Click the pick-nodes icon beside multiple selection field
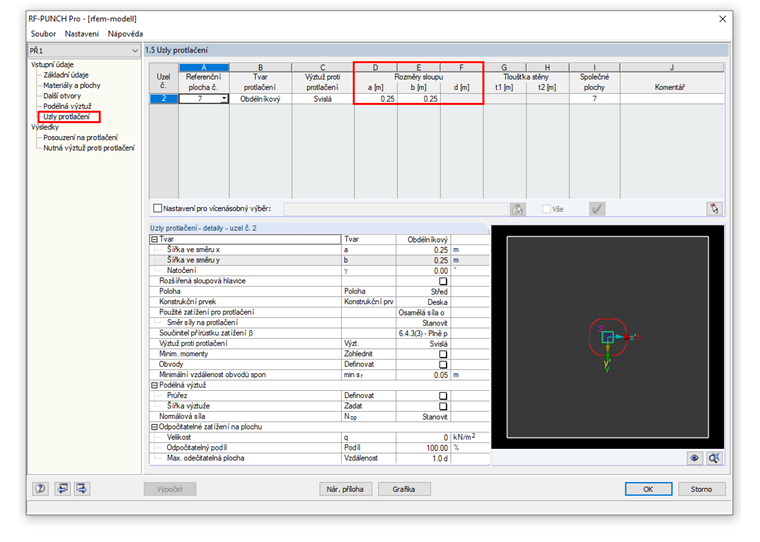Screen dimensions: 760x542 (x=518, y=209)
